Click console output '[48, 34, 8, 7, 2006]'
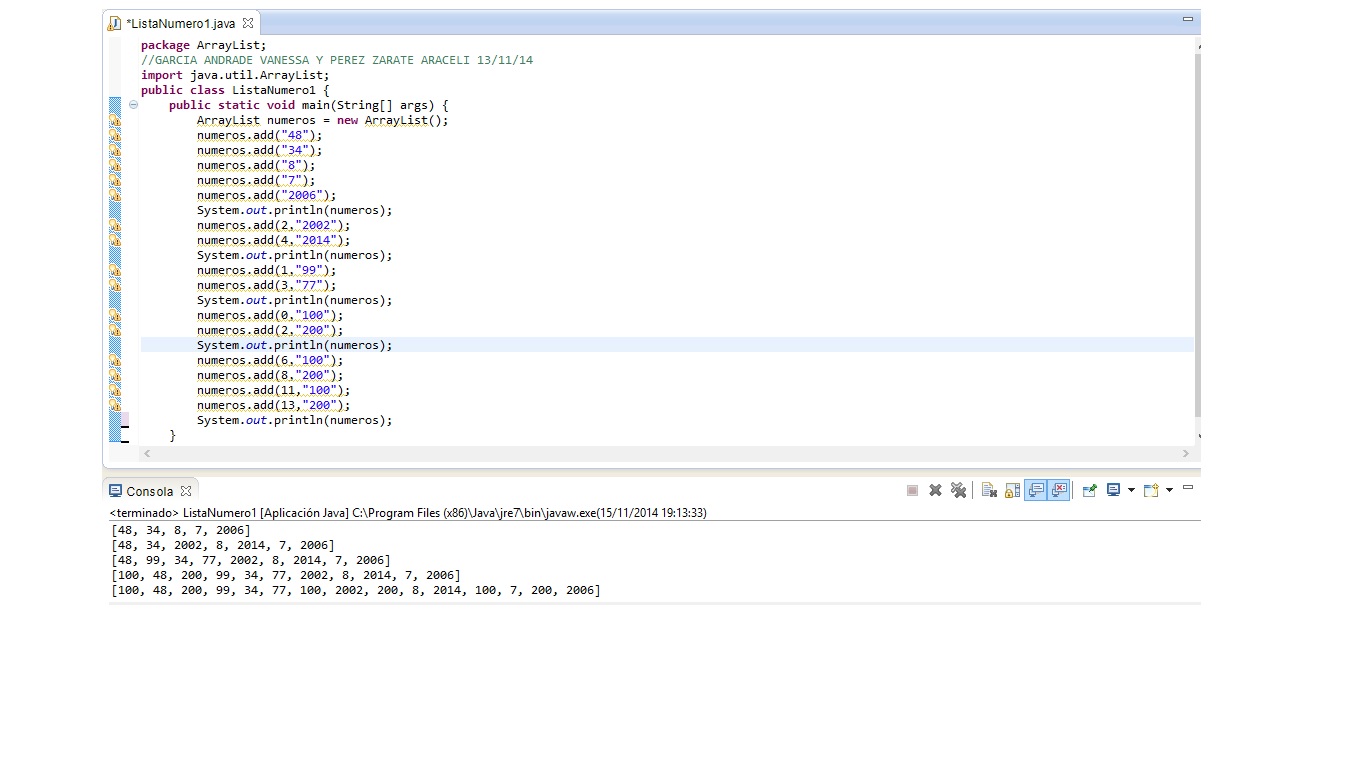Image resolution: width=1366 pixels, height=783 pixels. [181, 530]
